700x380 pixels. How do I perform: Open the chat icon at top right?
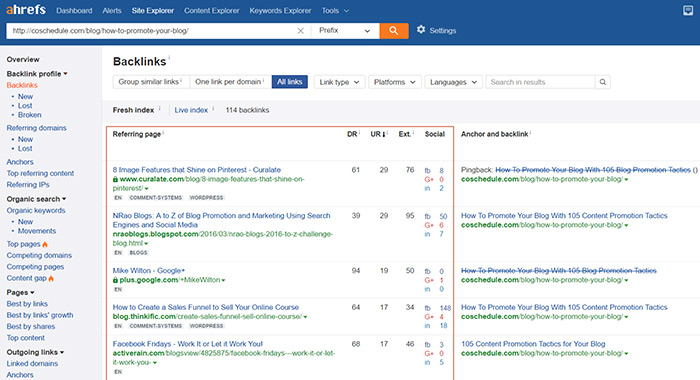688,10
